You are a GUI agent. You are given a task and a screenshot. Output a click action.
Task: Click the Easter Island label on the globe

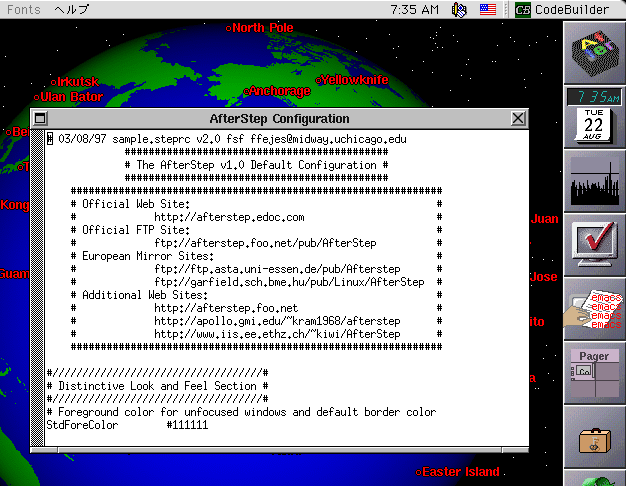[461, 472]
